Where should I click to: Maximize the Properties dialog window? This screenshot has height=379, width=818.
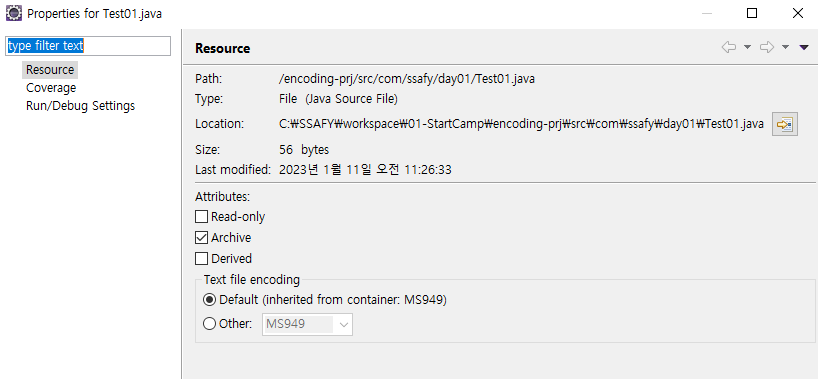[752, 14]
